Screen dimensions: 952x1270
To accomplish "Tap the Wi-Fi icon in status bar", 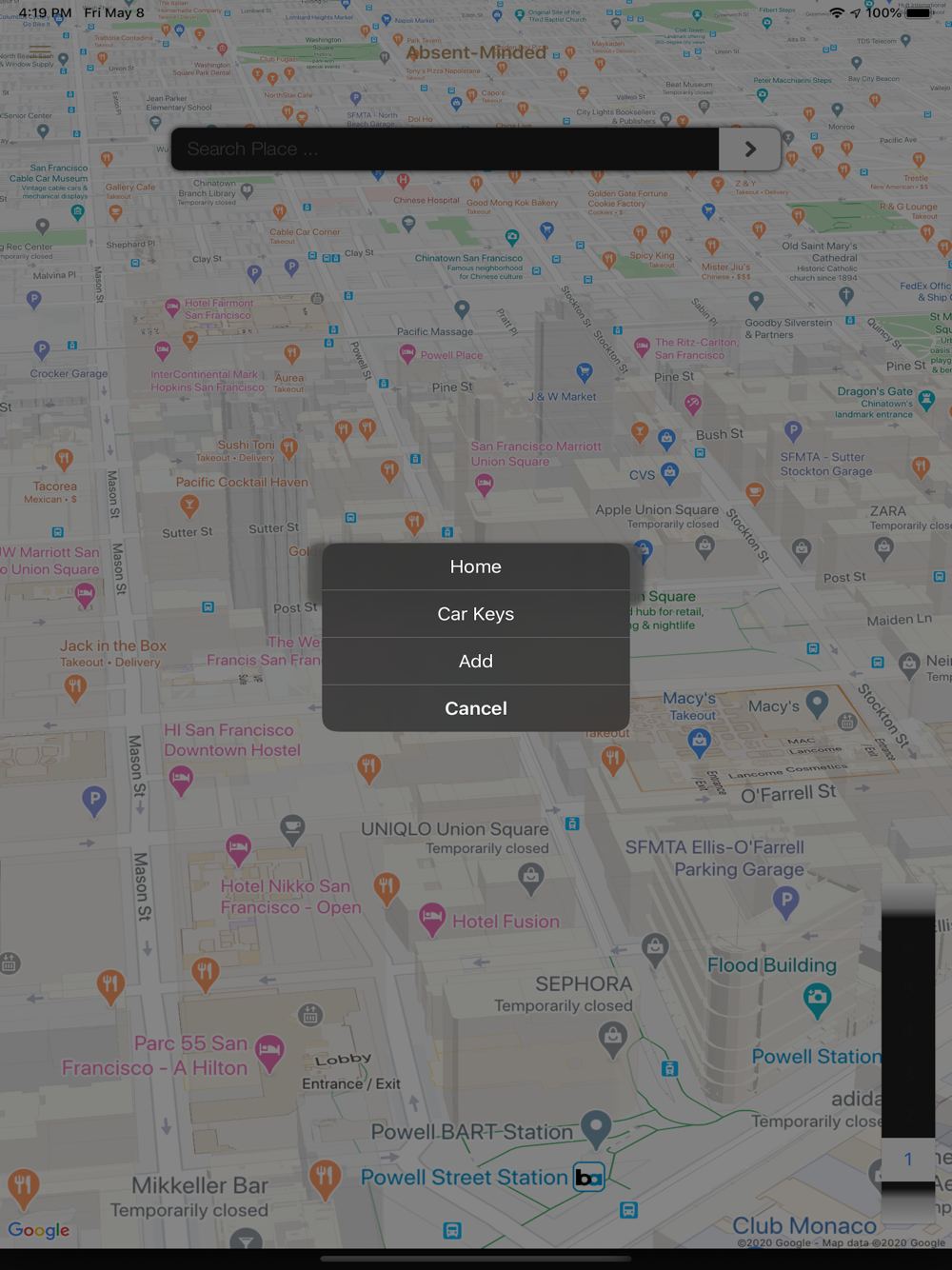I will click(x=837, y=13).
